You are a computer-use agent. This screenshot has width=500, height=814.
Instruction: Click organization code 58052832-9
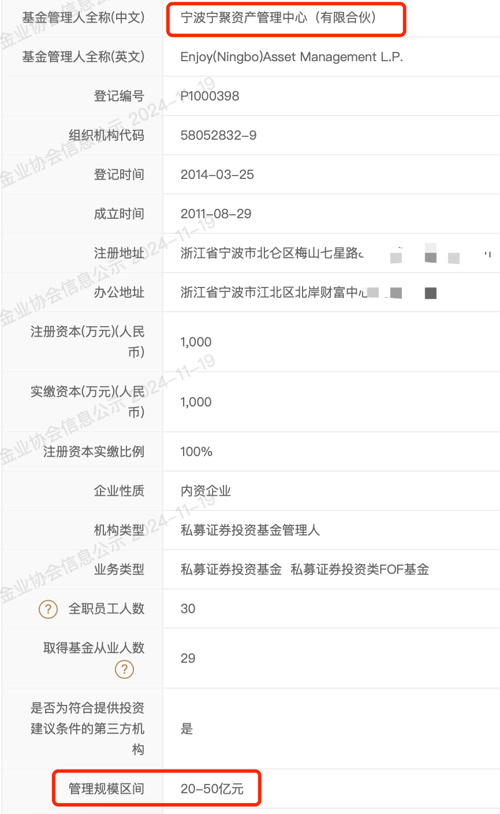(x=218, y=135)
